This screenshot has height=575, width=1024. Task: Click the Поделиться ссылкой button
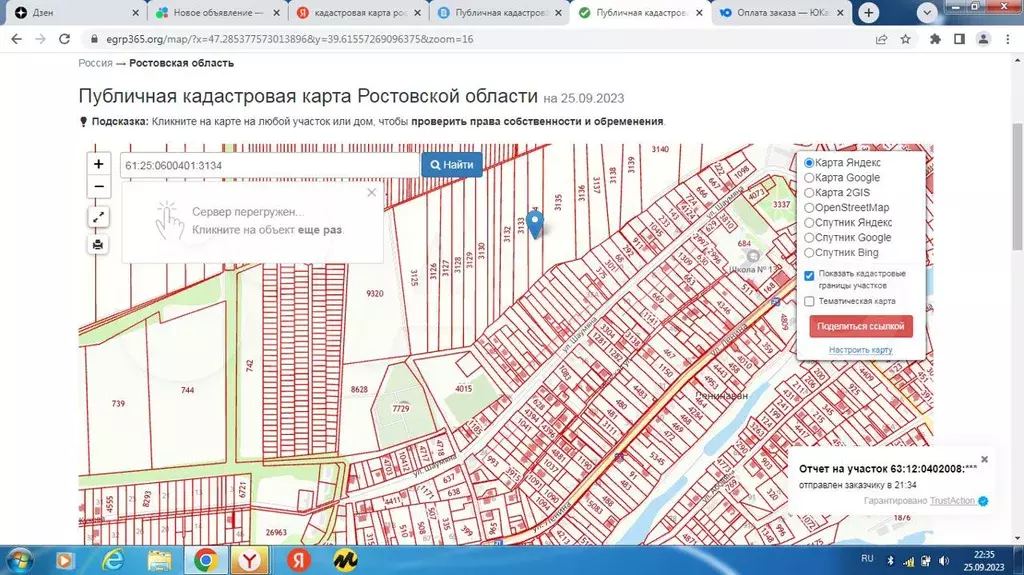[860, 326]
